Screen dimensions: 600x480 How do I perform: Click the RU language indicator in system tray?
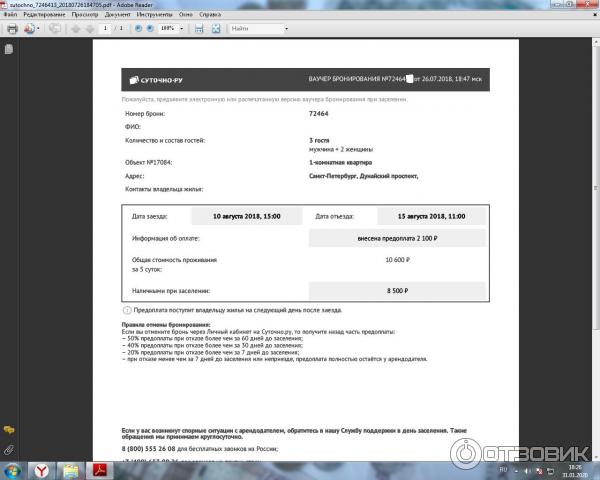click(x=503, y=468)
